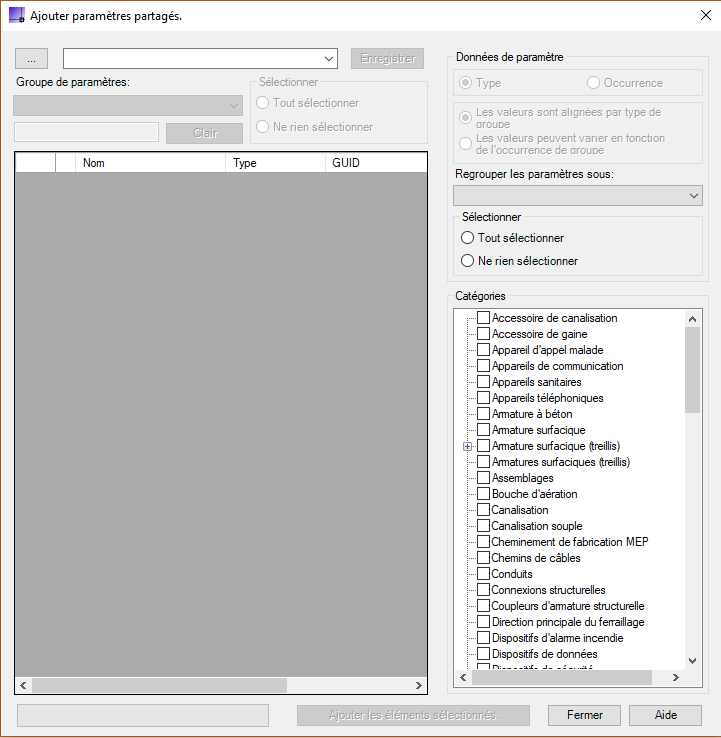Image resolution: width=721 pixels, height=738 pixels.
Task: Click categories horizontal scroll left arrow
Action: coord(463,677)
